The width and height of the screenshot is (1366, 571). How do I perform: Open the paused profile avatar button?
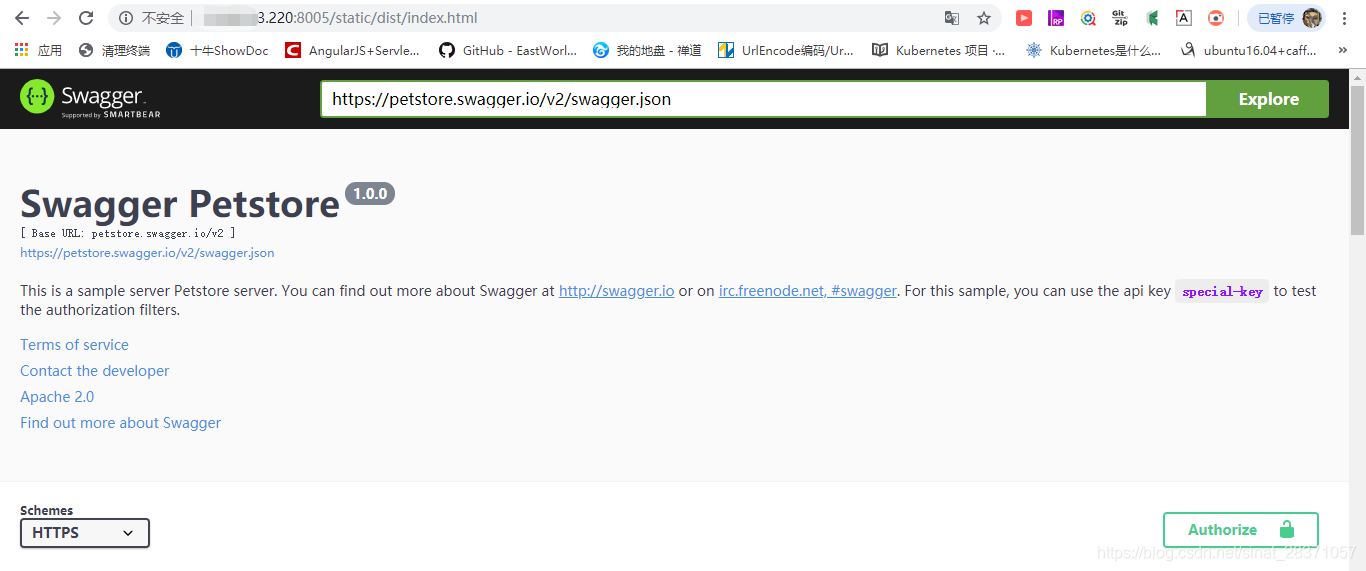(x=1286, y=18)
